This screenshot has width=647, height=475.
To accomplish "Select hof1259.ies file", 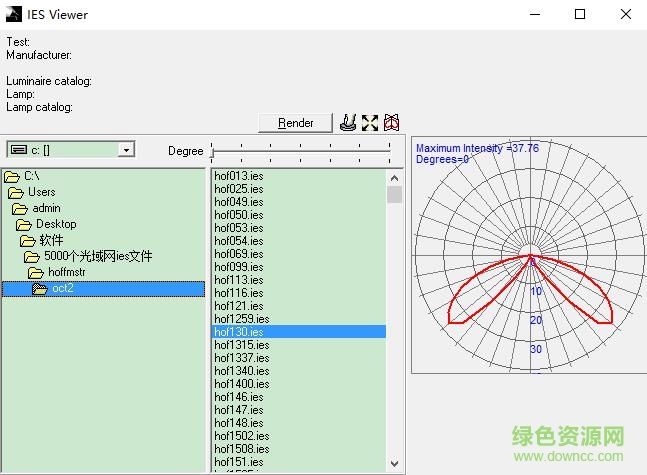I will pos(241,318).
